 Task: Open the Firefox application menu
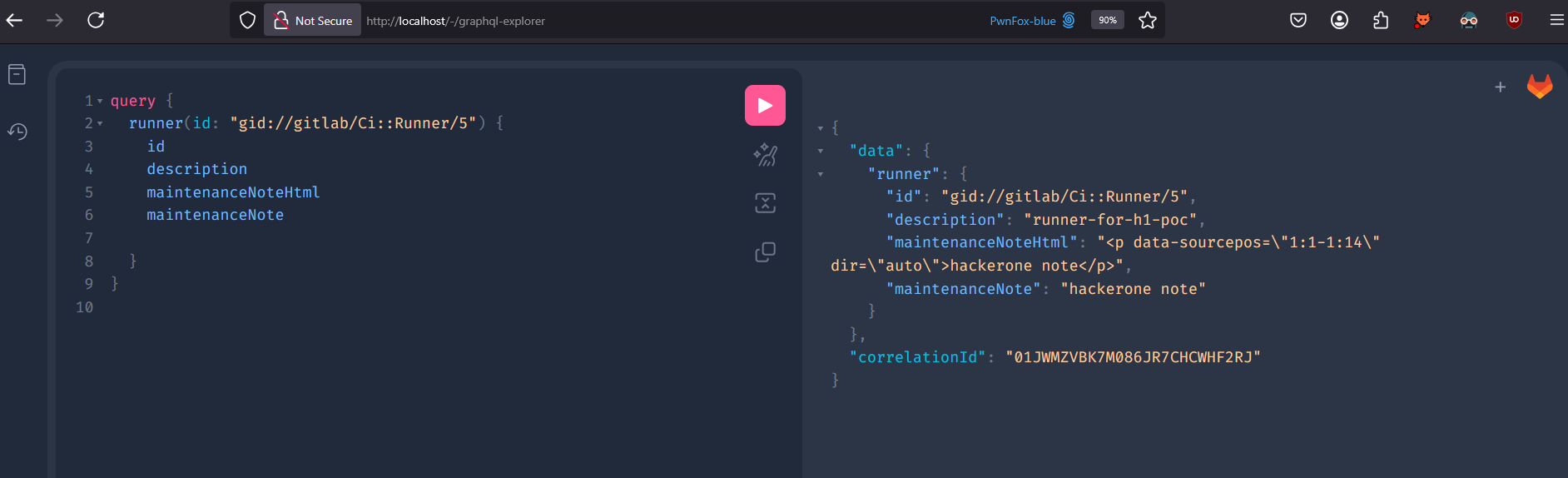(x=1556, y=20)
